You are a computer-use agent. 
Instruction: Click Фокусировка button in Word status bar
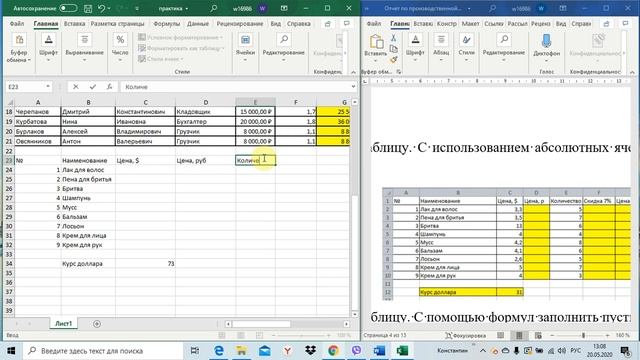click(x=465, y=335)
